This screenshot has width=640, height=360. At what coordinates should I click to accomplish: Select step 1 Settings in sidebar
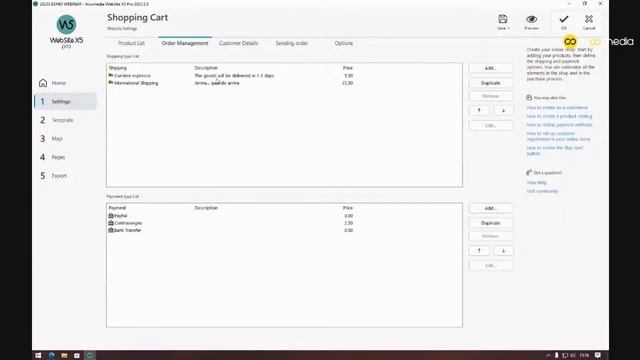pyautogui.click(x=66, y=102)
